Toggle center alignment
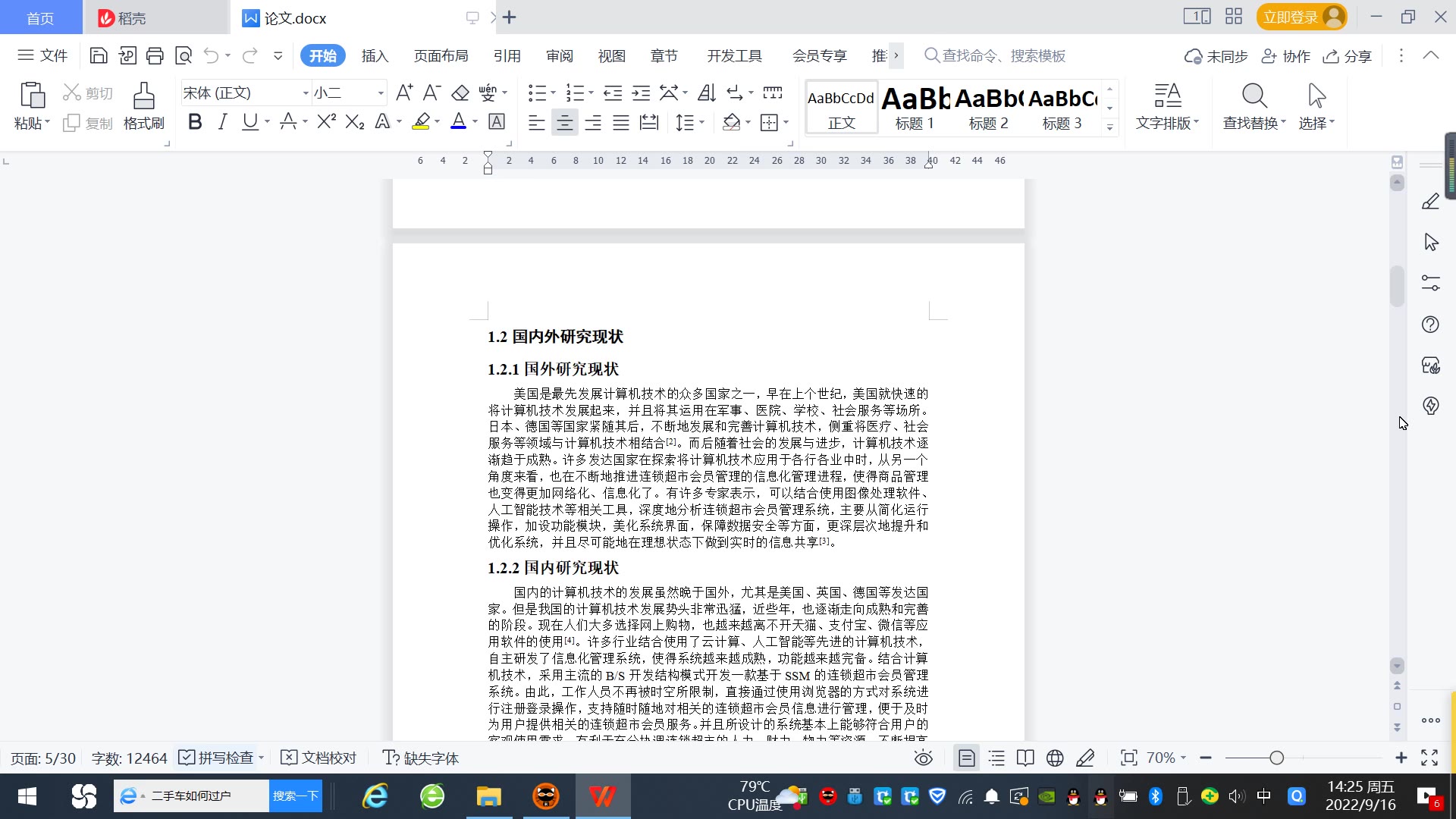Viewport: 1456px width, 819px height. pyautogui.click(x=564, y=122)
